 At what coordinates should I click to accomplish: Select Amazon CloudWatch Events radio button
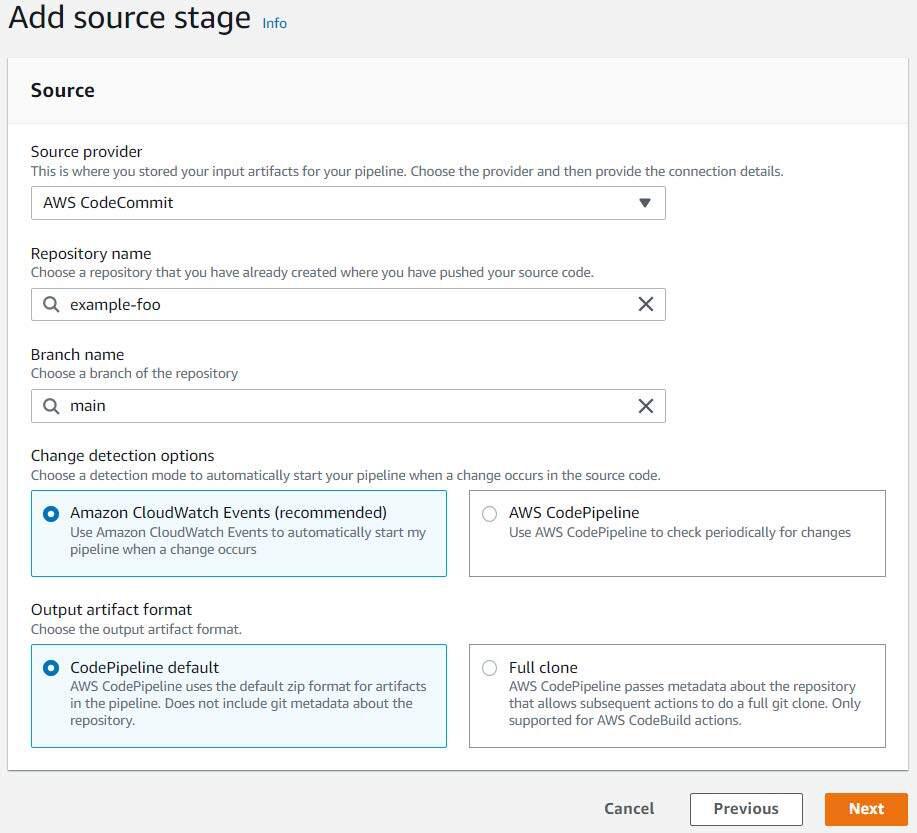[51, 514]
